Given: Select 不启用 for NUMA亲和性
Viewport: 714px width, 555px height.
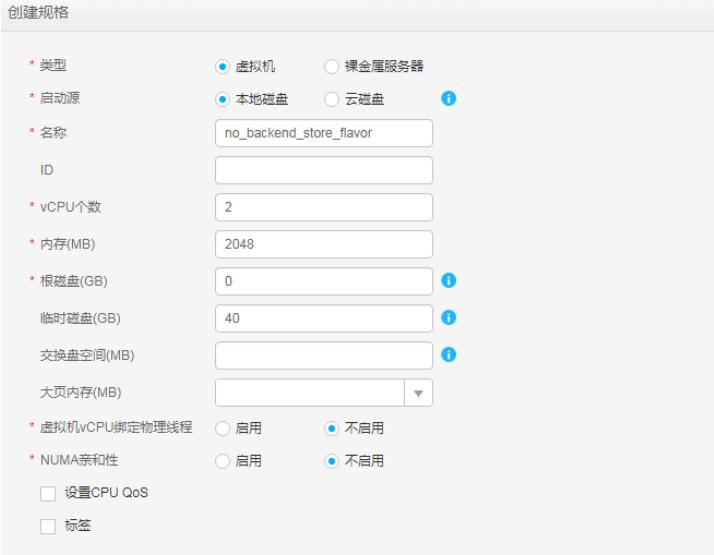Looking at the screenshot, I should point(332,461).
